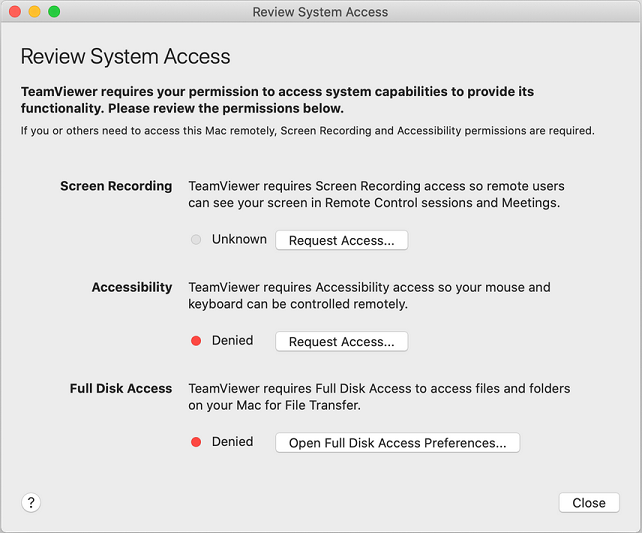Minimize the window using the yellow button

pyautogui.click(x=34, y=12)
